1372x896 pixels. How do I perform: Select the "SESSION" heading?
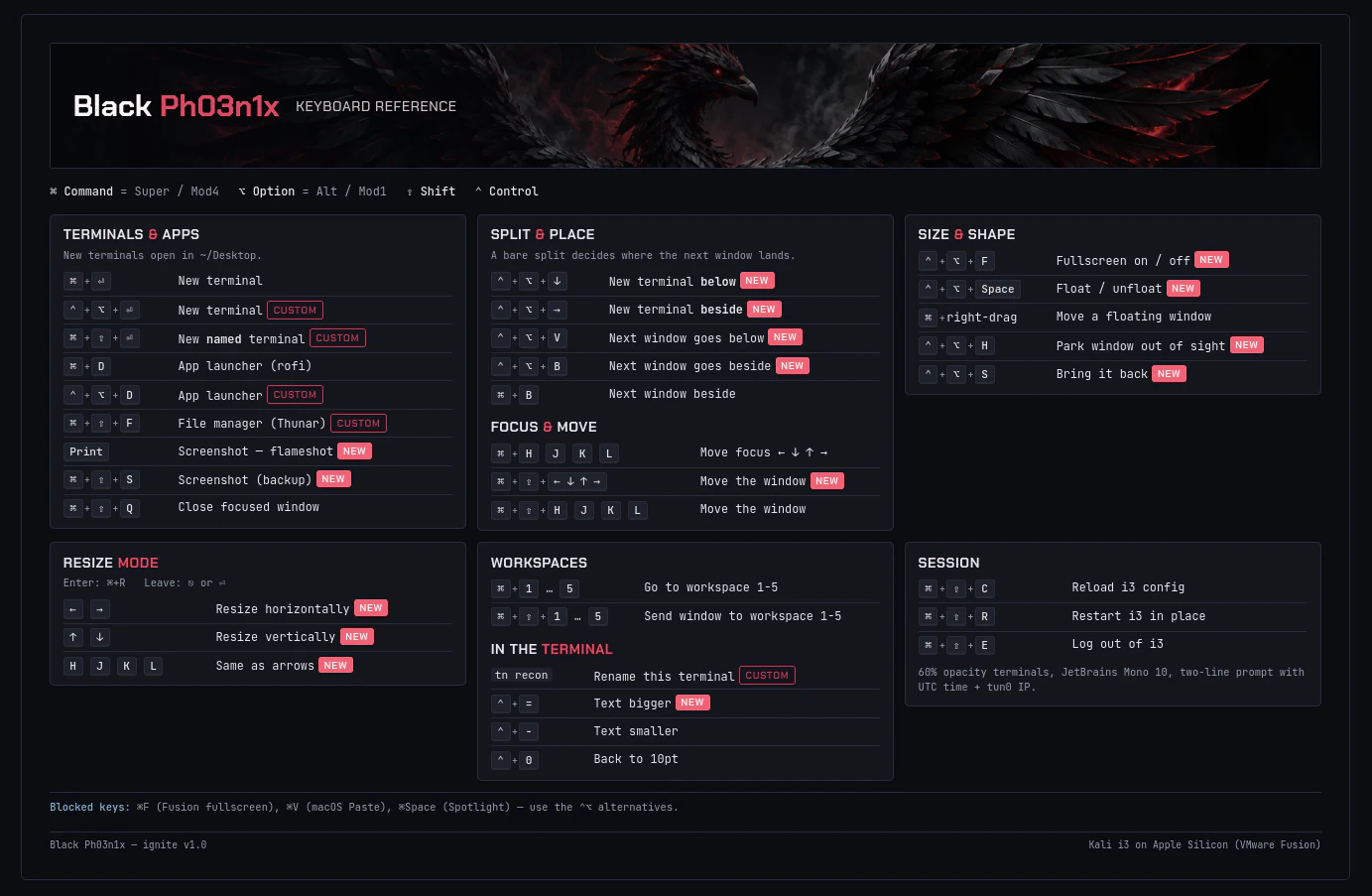[x=948, y=563]
